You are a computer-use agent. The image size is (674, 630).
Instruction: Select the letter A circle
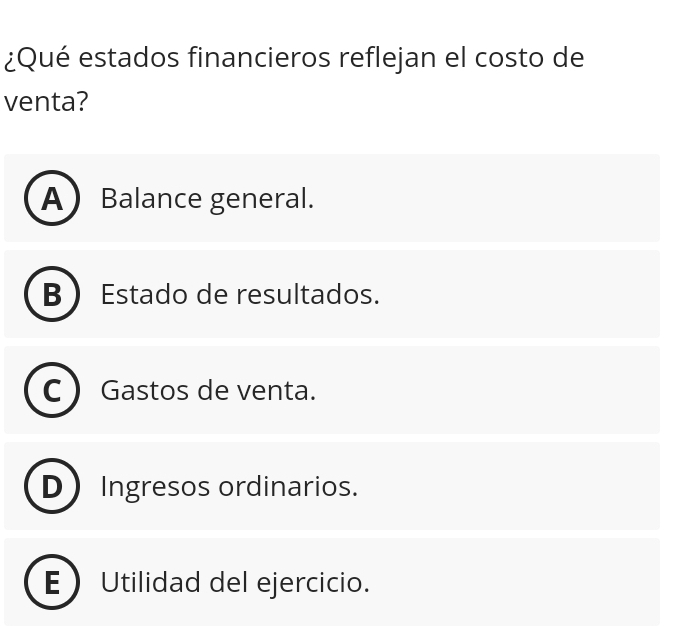(x=51, y=199)
